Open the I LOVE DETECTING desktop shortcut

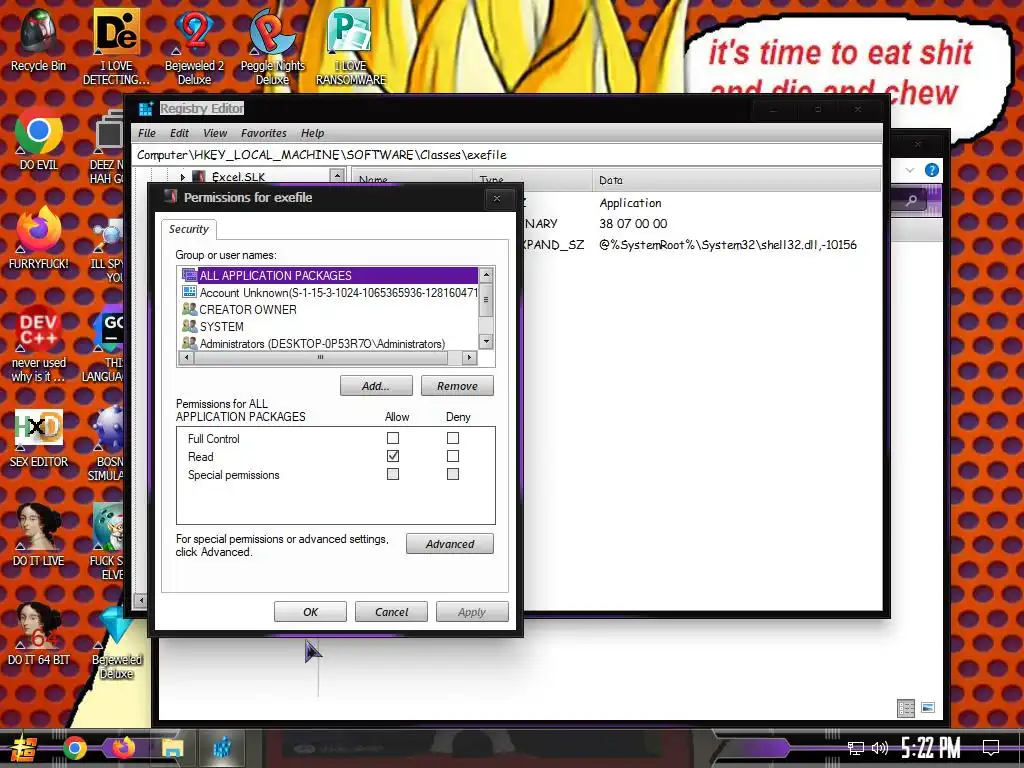point(116,47)
